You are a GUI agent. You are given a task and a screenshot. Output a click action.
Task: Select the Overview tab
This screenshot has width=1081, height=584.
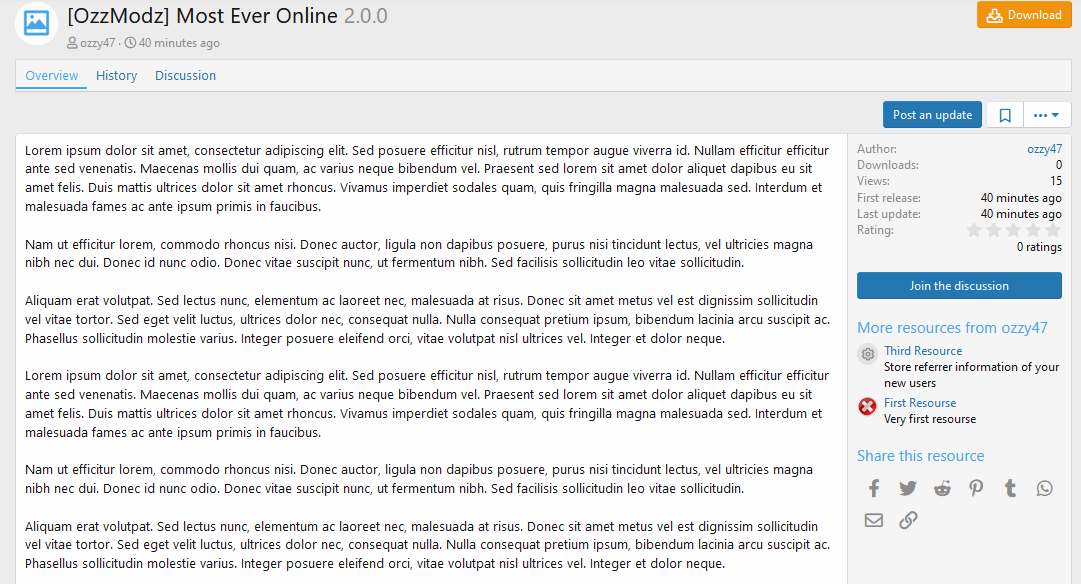[x=52, y=76]
